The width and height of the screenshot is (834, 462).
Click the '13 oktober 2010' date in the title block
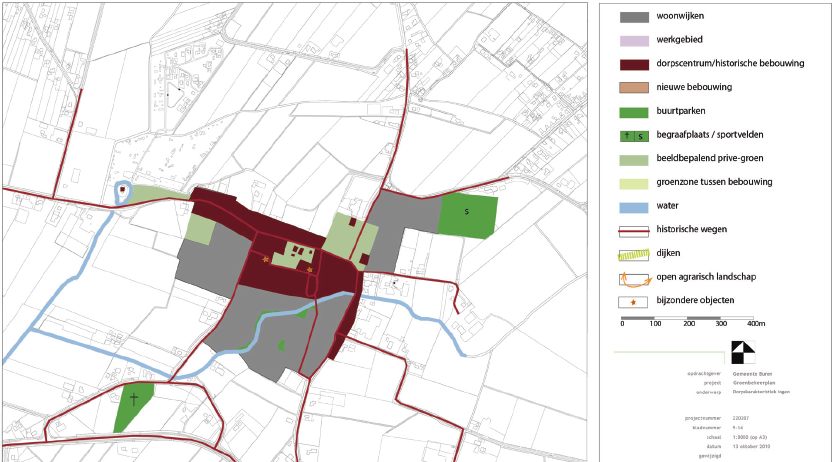click(751, 446)
